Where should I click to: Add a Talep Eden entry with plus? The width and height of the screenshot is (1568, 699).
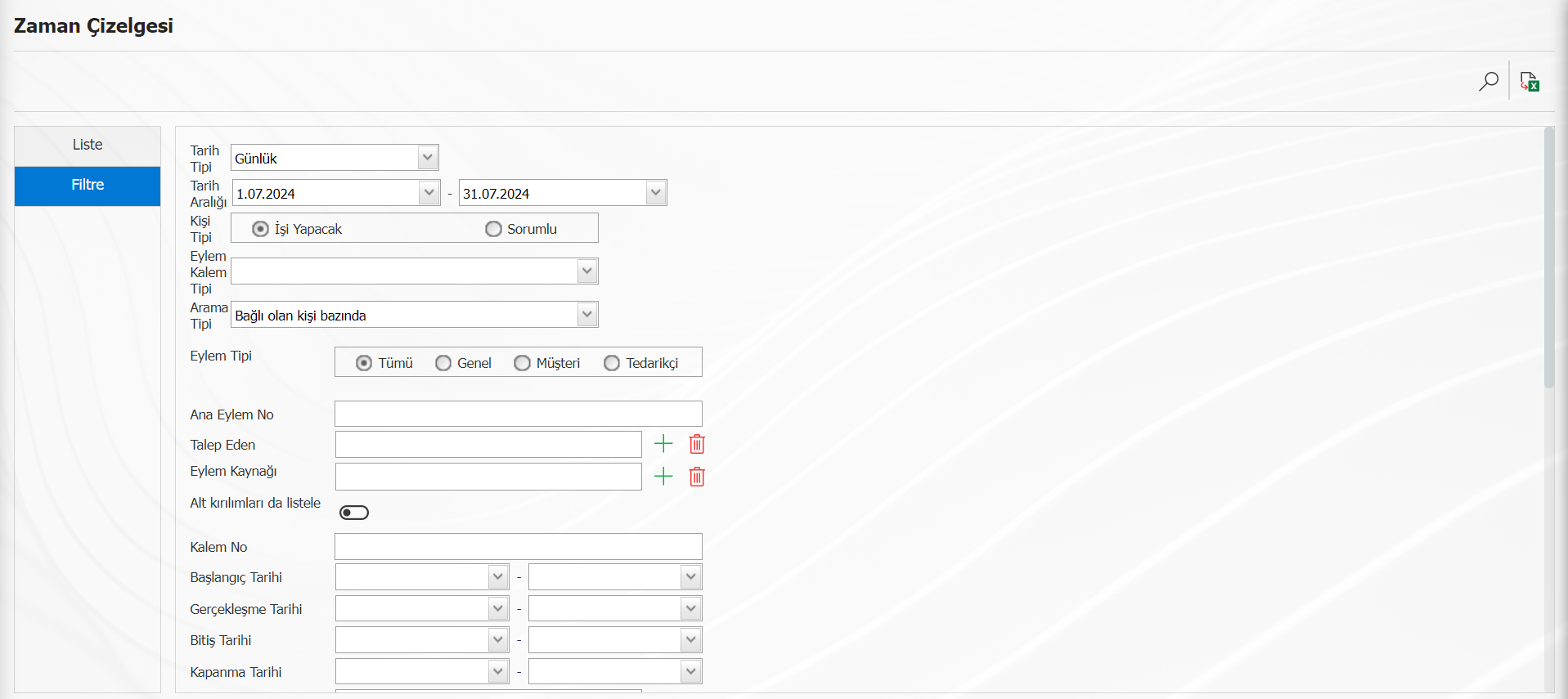[x=663, y=444]
